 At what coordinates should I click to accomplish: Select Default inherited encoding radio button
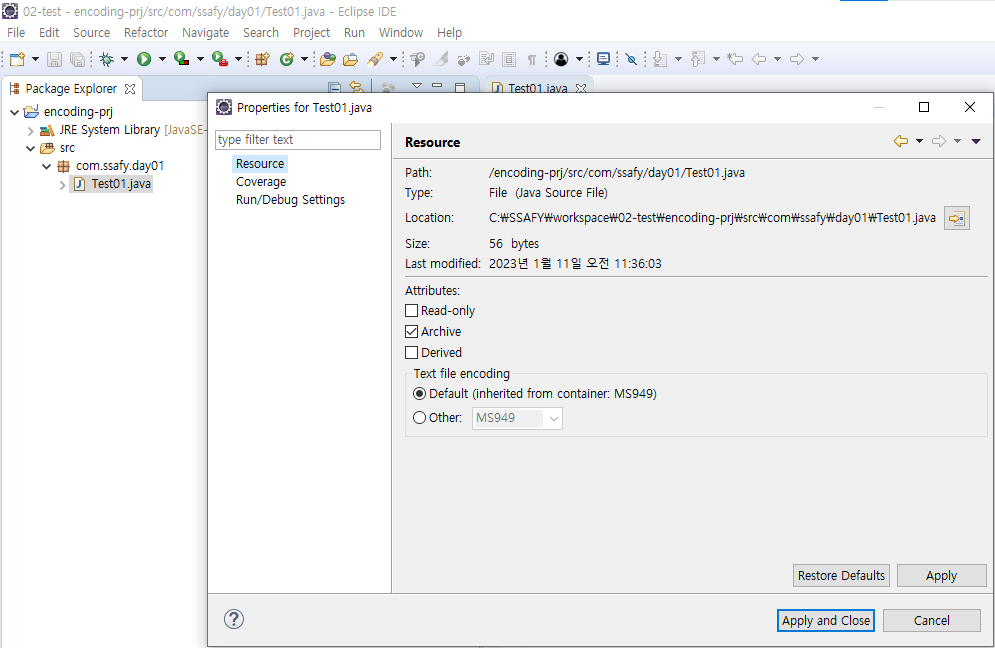(419, 393)
